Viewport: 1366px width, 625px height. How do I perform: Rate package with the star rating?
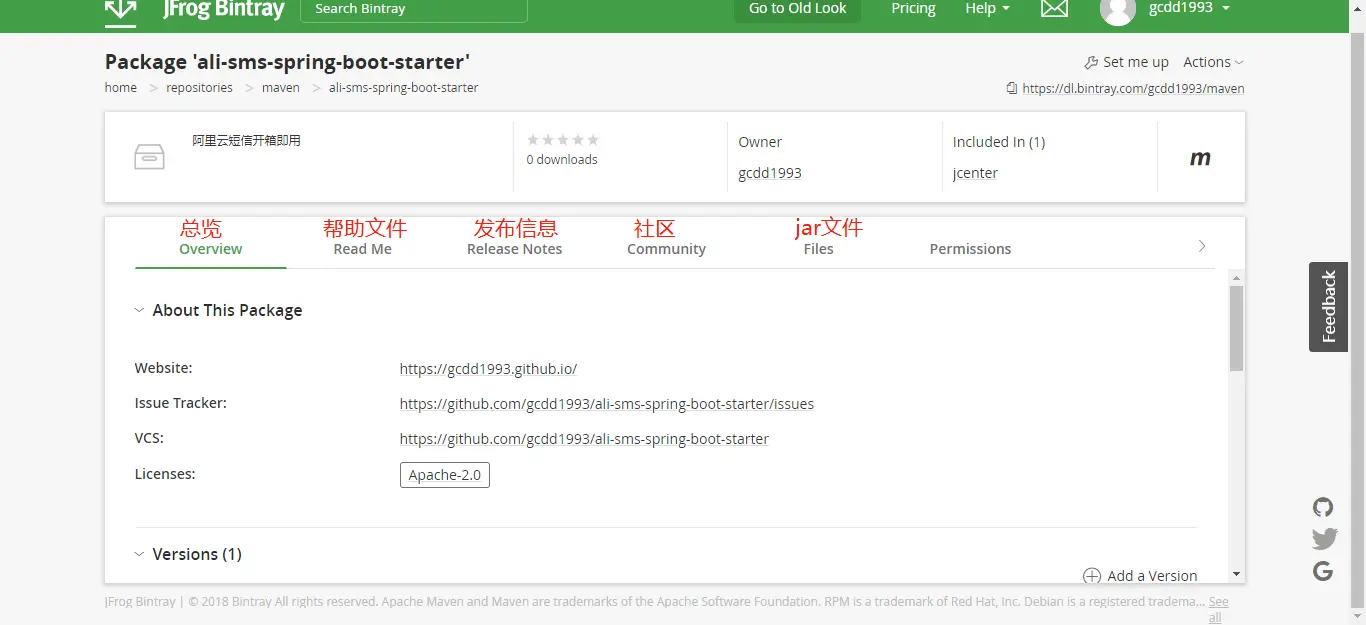coord(562,140)
